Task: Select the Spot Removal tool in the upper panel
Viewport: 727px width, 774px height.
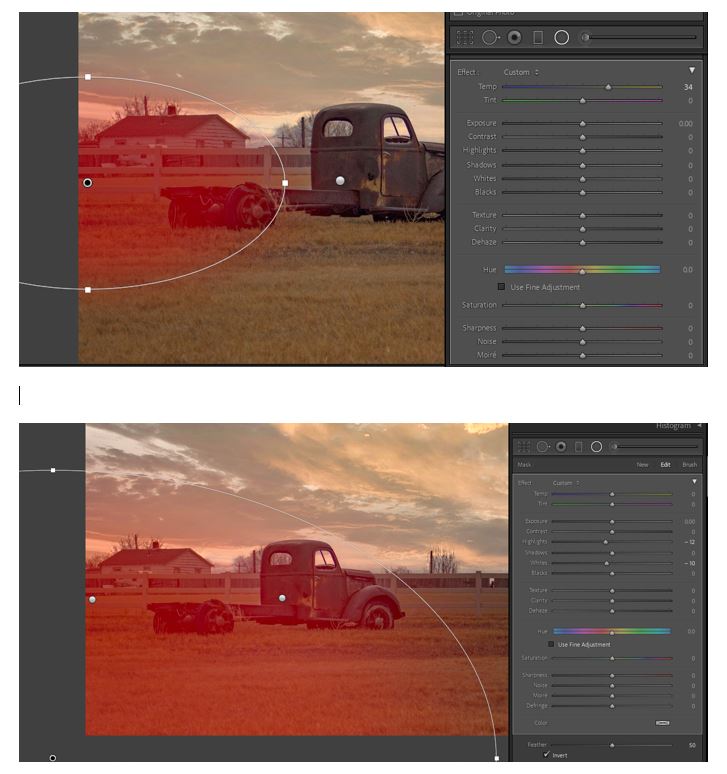Action: [x=490, y=38]
